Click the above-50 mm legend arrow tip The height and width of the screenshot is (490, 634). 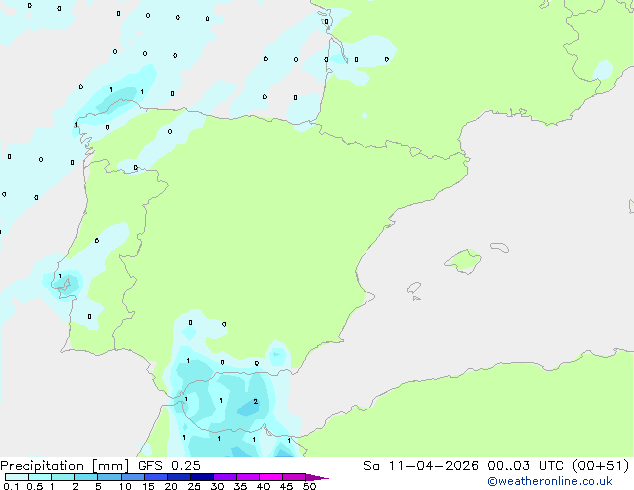317,477
